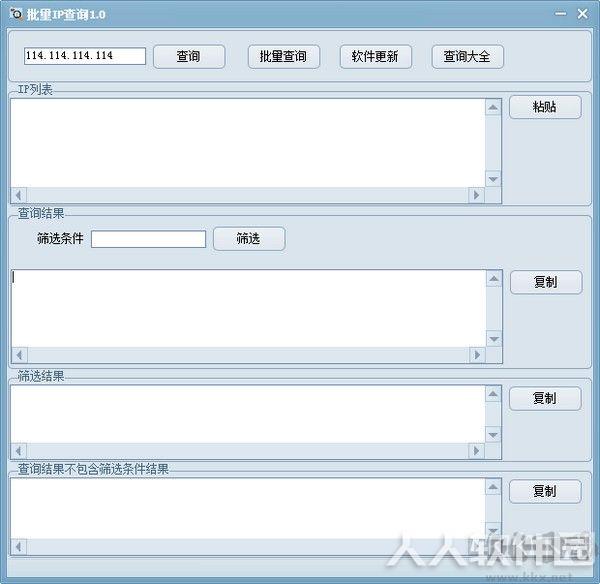
Task: Paste IPs with the 粘贴 button
Action: [x=545, y=107]
